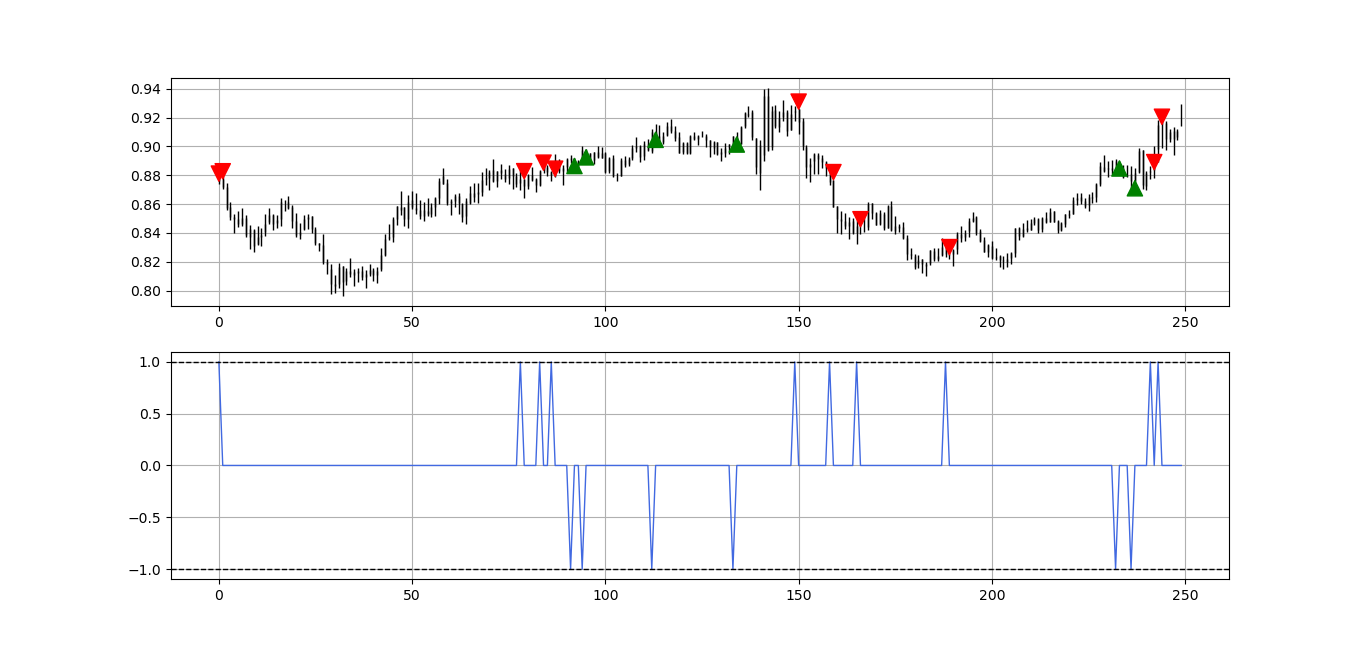Click the 0.94 label on price axis

[148, 89]
